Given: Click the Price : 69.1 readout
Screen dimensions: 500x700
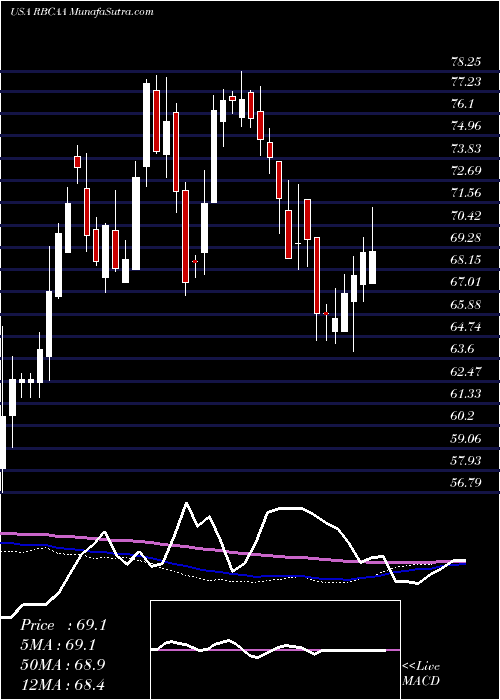Looking at the screenshot, I should (63, 625).
